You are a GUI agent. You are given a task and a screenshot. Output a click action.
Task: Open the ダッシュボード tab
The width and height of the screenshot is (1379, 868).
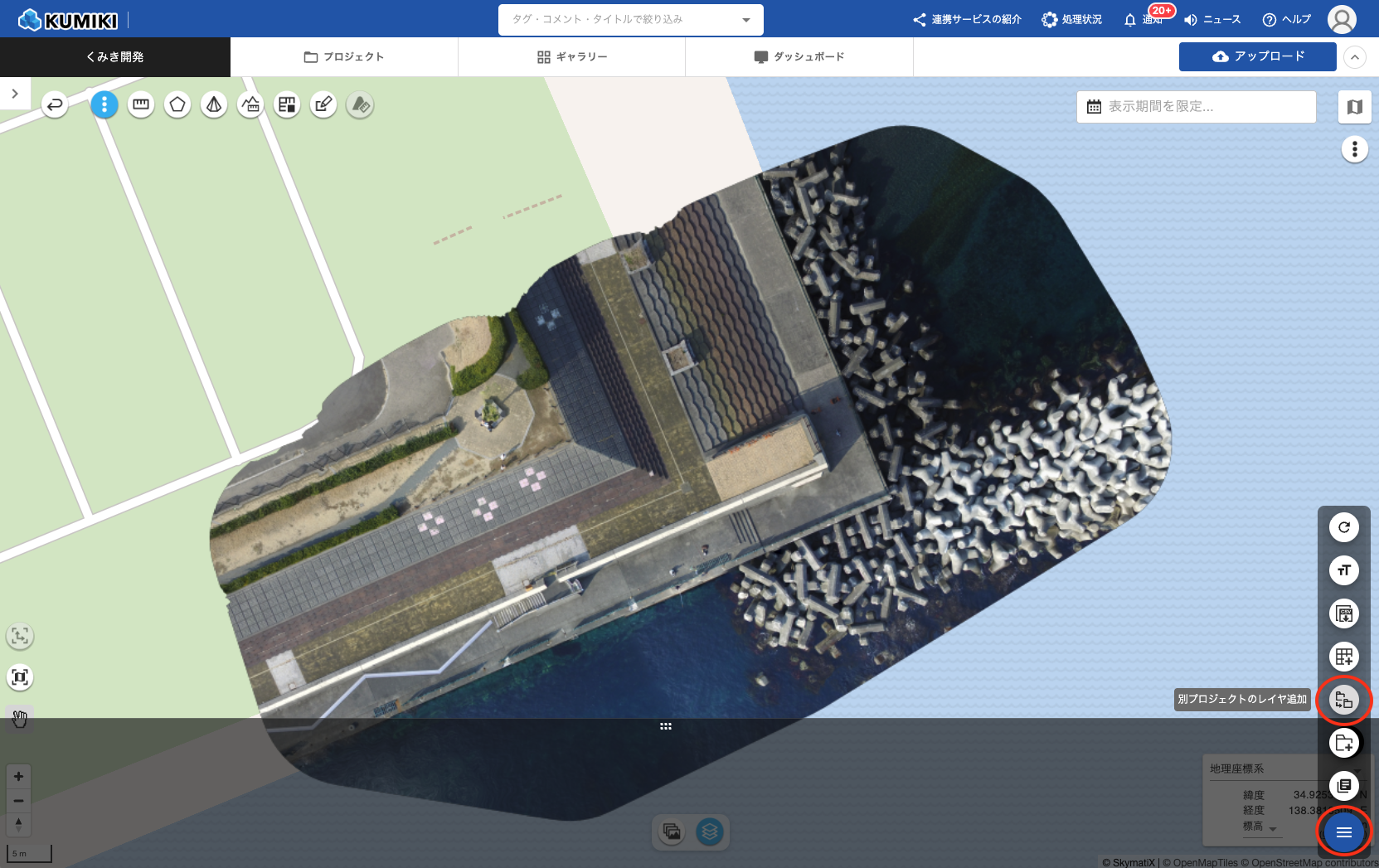[x=799, y=57]
